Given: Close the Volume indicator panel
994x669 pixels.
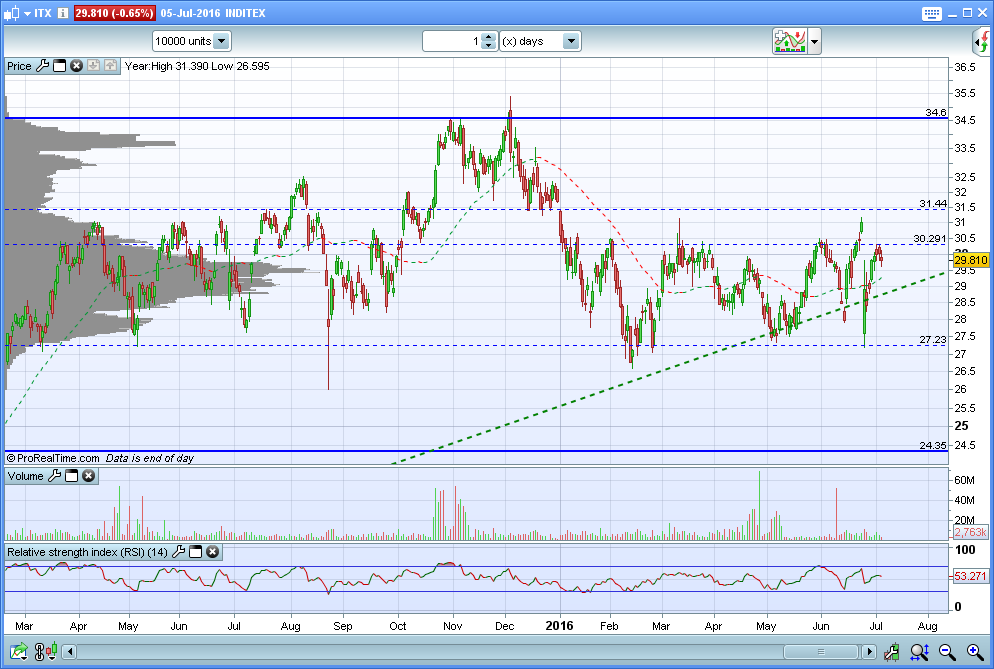Looking at the screenshot, I should pos(88,476).
